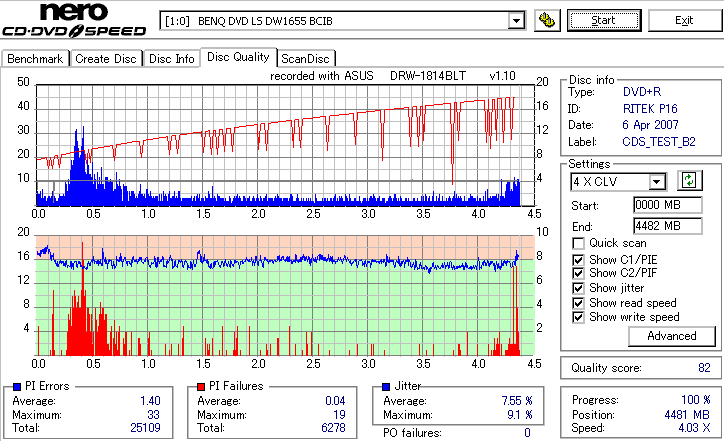724x441 pixels.
Task: Open the Disc Info tab
Action: click(x=171, y=59)
